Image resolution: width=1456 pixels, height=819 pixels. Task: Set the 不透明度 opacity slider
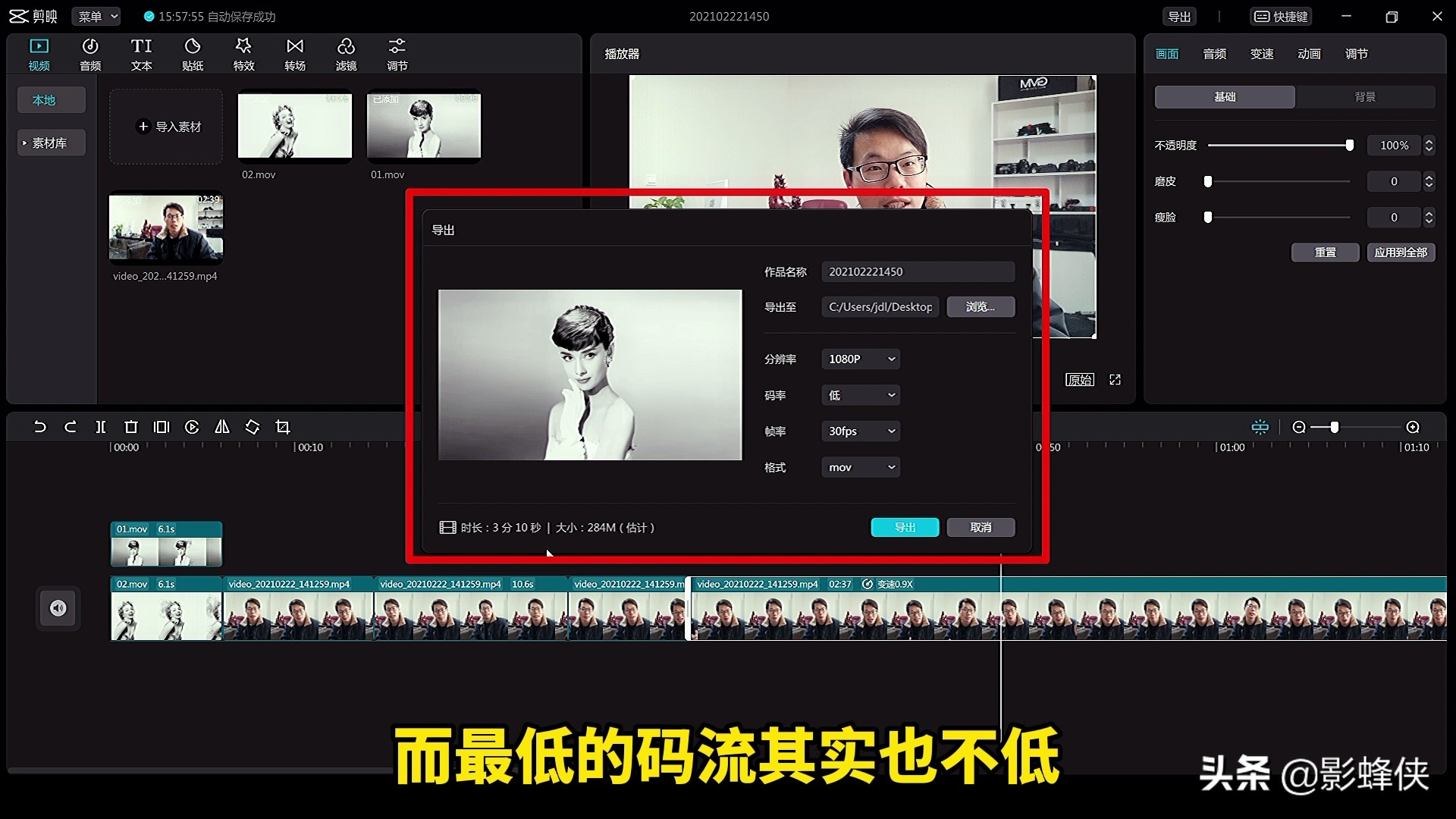(1348, 145)
